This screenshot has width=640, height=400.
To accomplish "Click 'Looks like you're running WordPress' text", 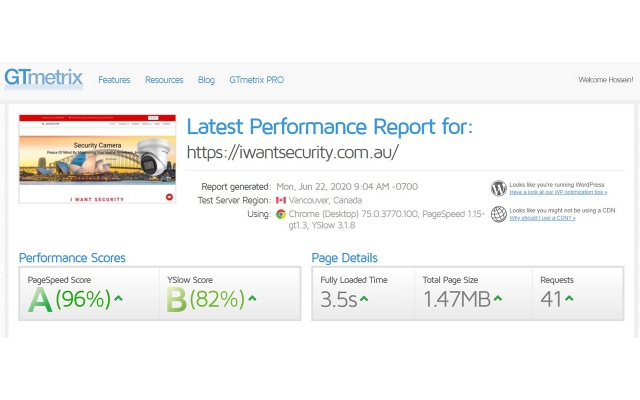I will pyautogui.click(x=557, y=184).
